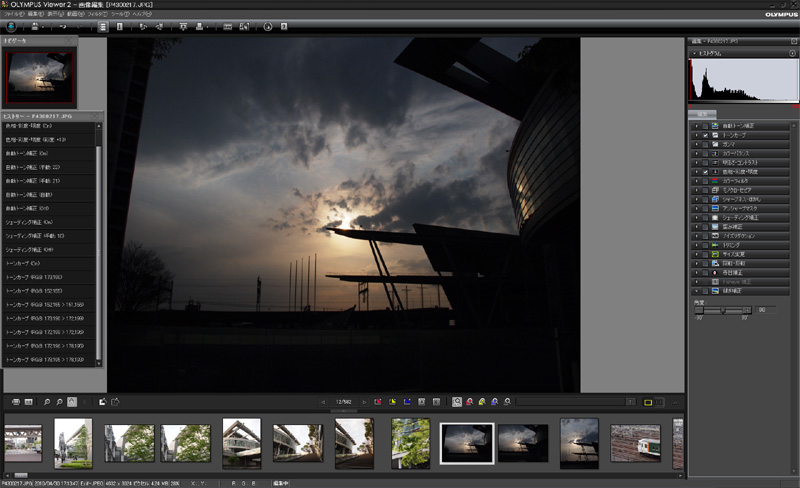Click the 角度 (angle) slider handle
The width and height of the screenshot is (800, 488).
pyautogui.click(x=723, y=311)
